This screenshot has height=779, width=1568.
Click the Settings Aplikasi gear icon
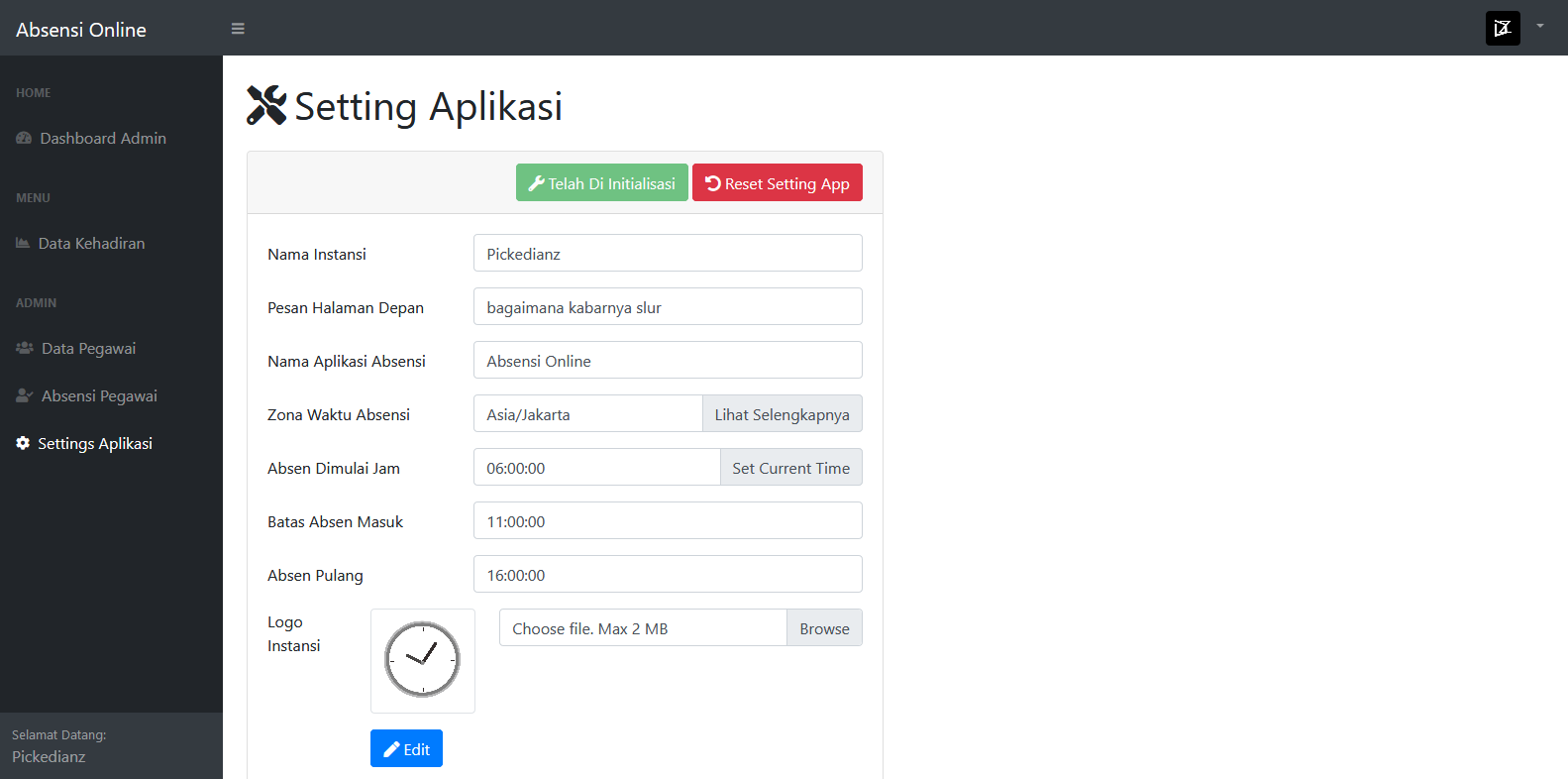point(23,443)
